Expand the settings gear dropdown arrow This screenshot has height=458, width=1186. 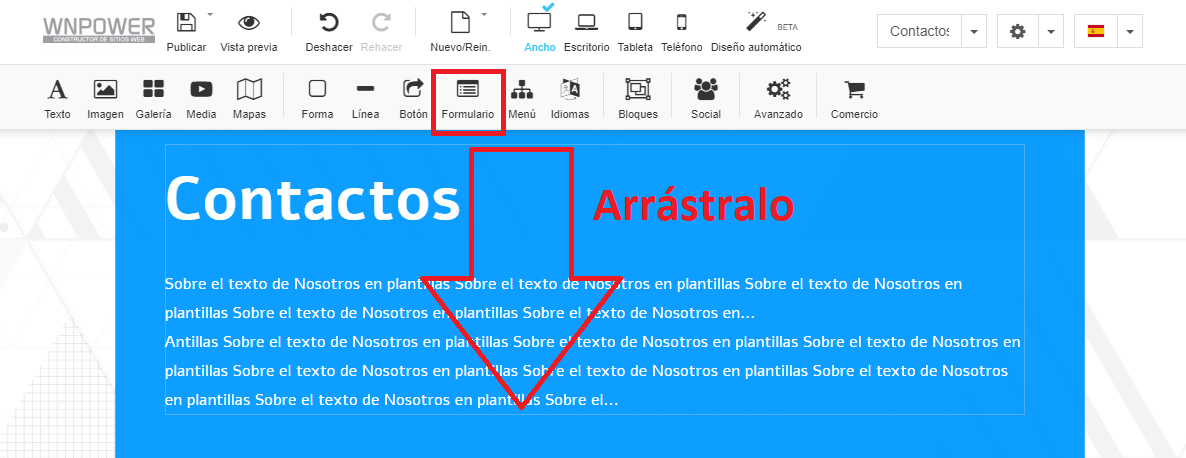point(1050,32)
